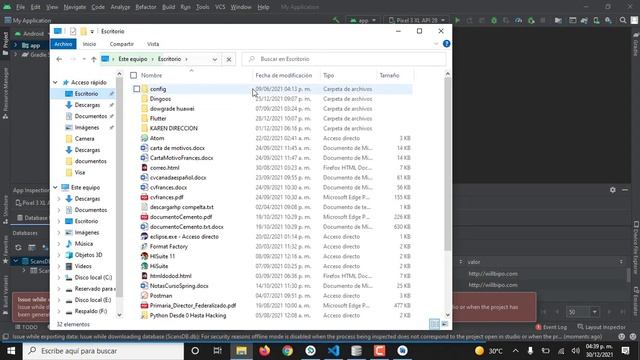Sort by the Tamaño column header
Image resolution: width=640 pixels, height=360 pixels.
(x=389, y=75)
